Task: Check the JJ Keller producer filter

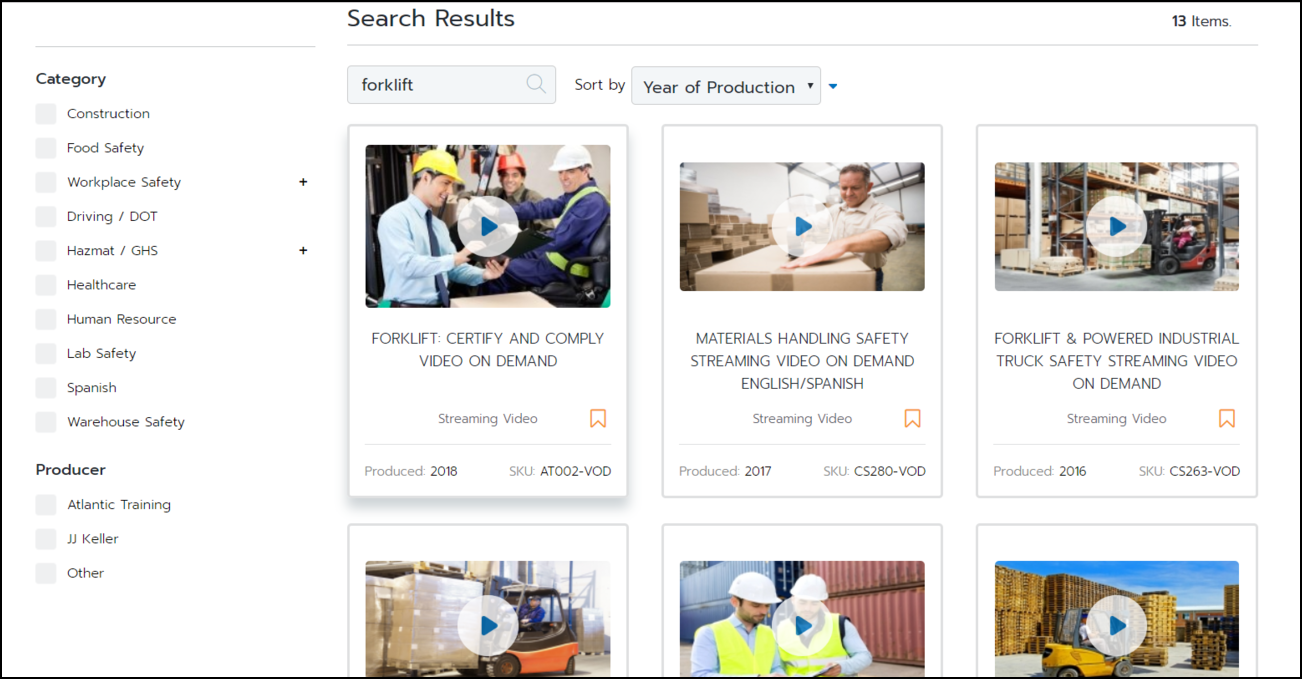Action: [x=46, y=539]
